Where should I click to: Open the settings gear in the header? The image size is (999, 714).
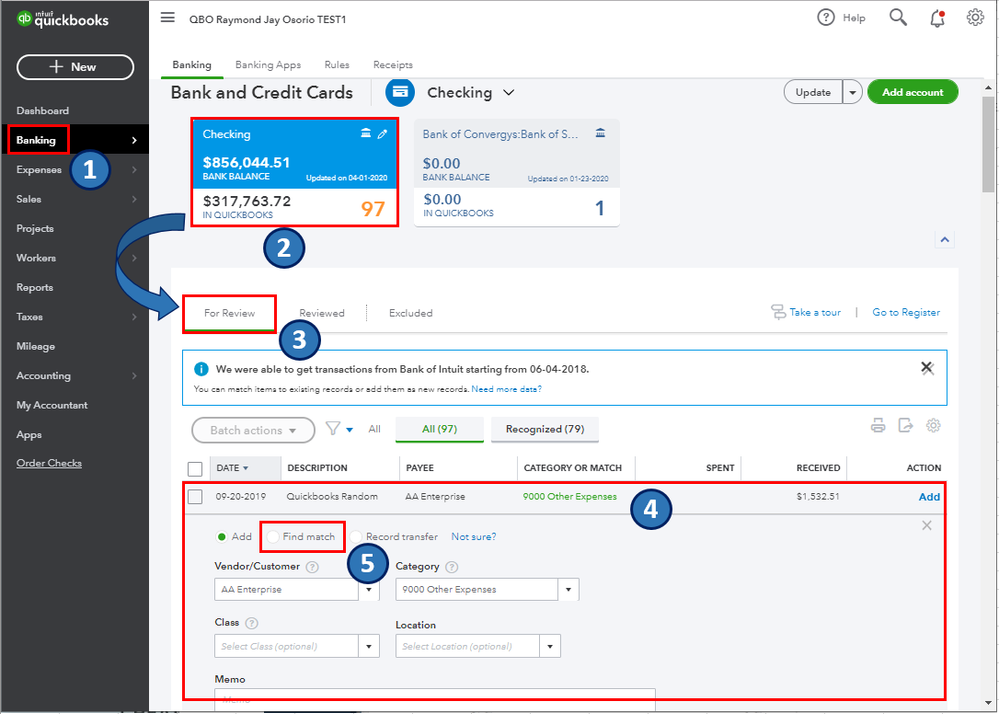coord(975,17)
